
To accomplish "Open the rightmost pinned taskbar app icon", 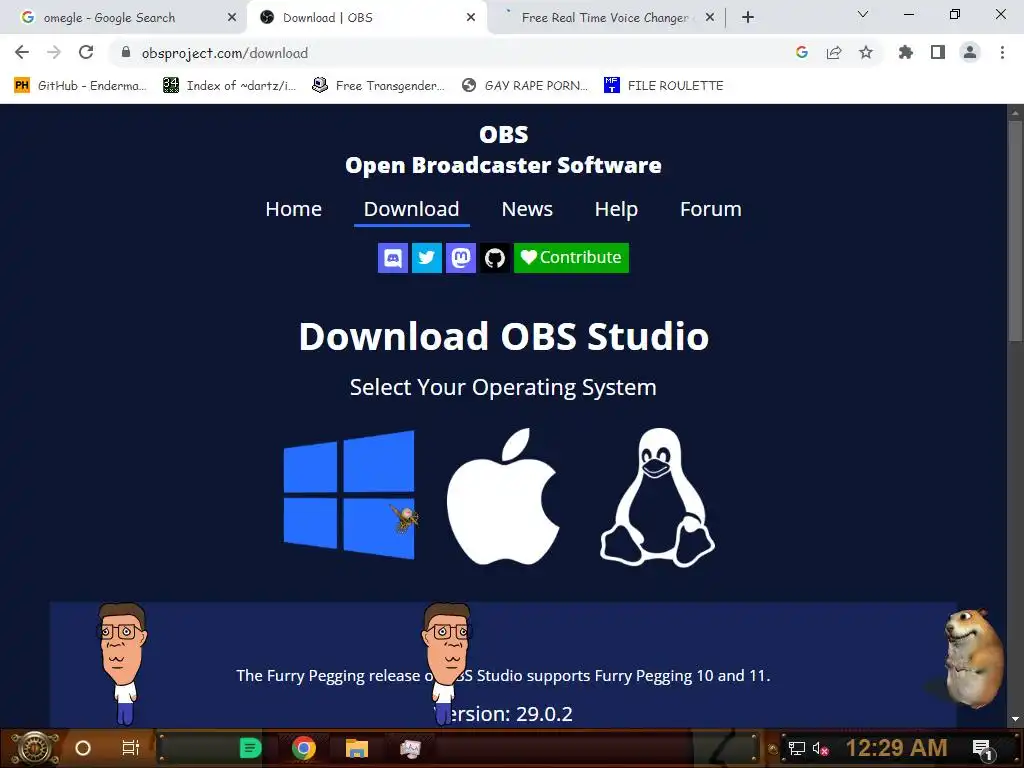I will (x=411, y=748).
